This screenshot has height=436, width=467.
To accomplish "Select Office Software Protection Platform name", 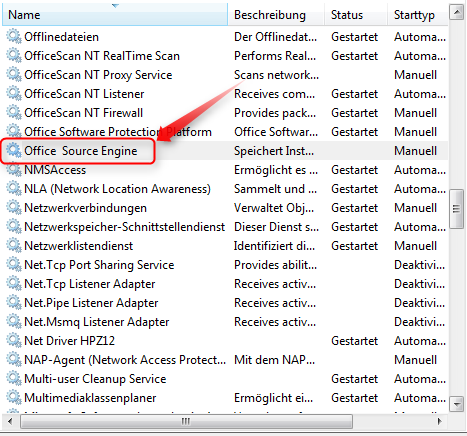I will tap(118, 132).
